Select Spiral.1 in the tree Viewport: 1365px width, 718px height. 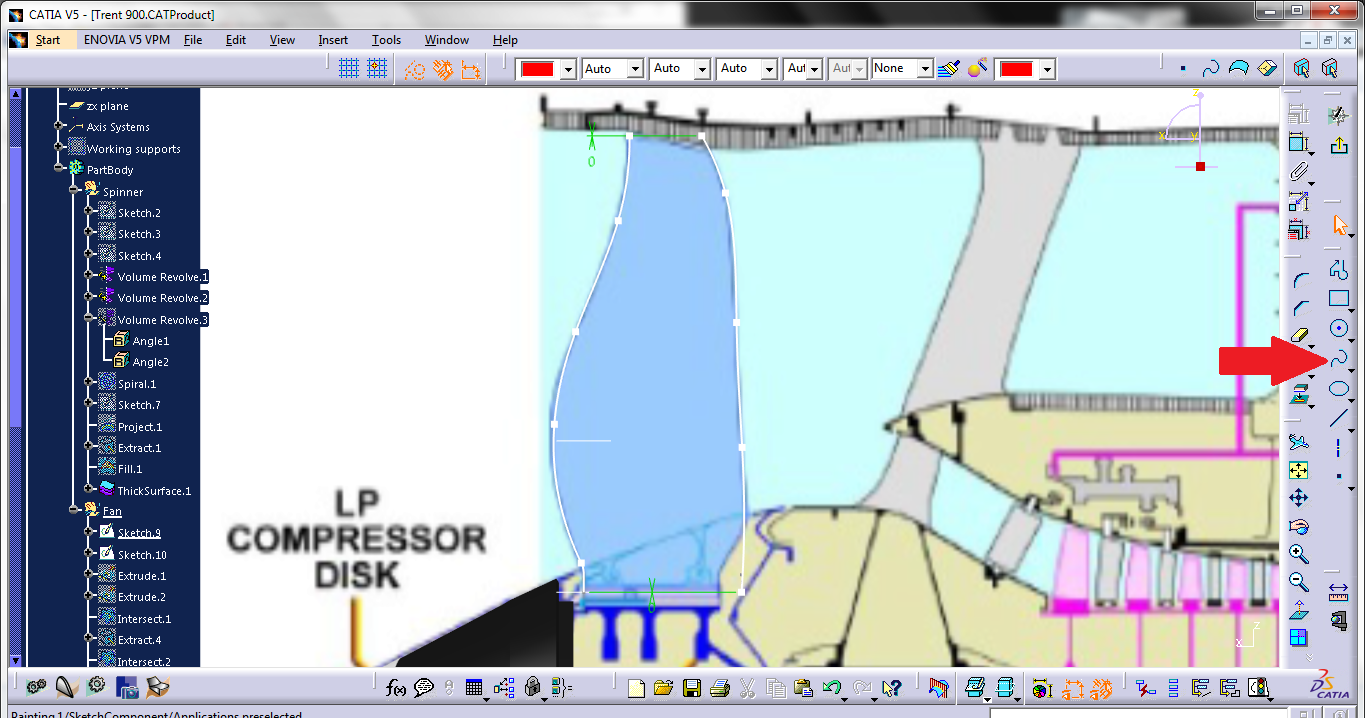[137, 384]
